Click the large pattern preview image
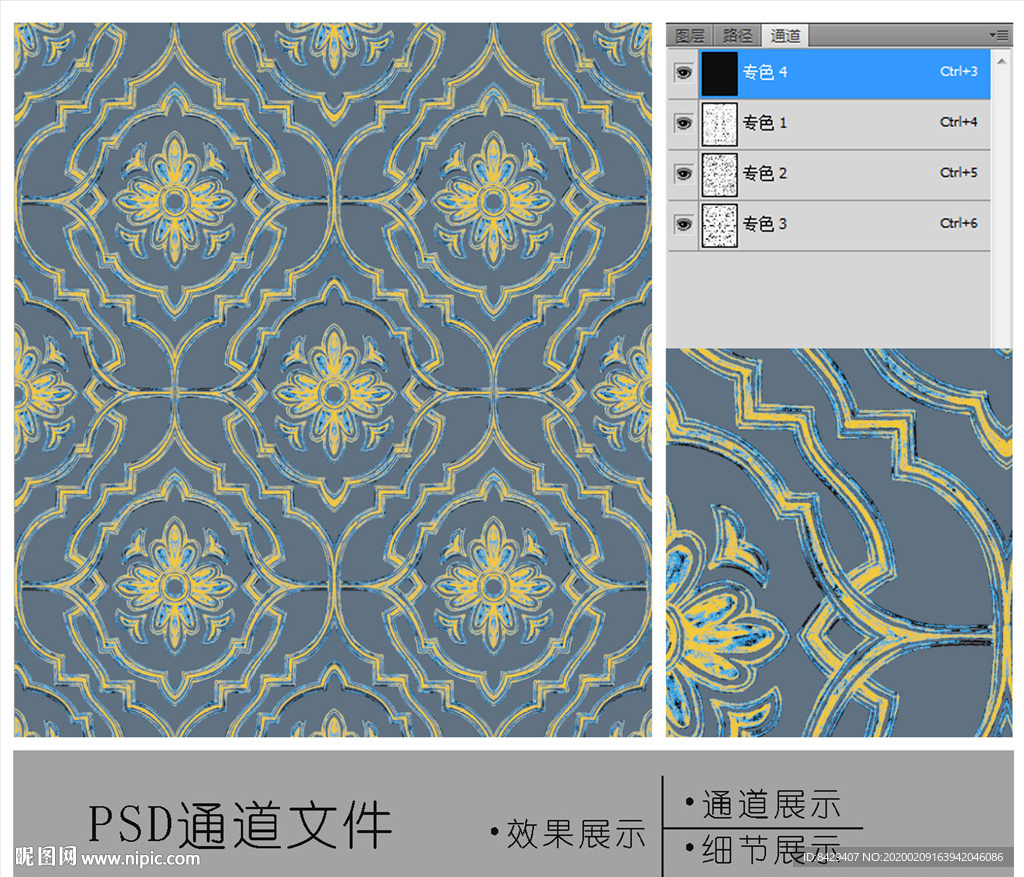The height and width of the screenshot is (877, 1024). coord(333,380)
